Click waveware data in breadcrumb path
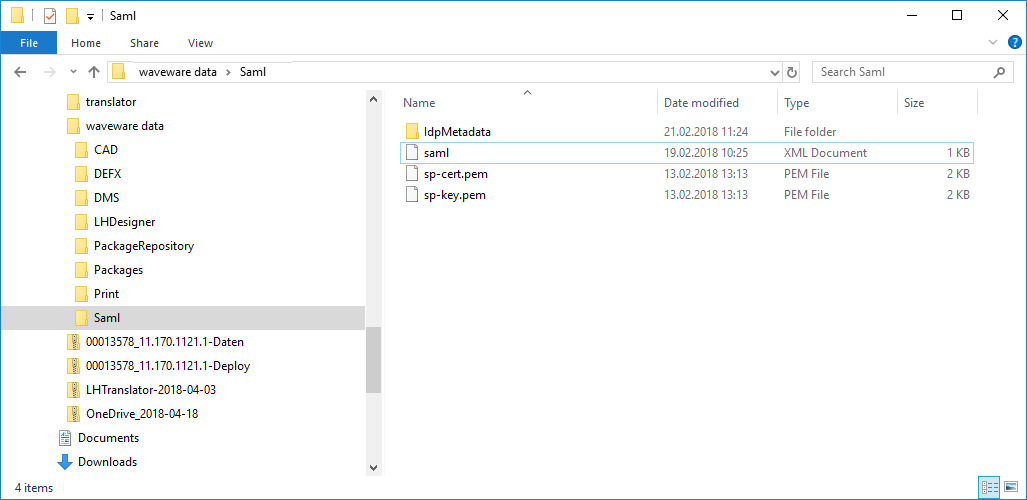 177,72
